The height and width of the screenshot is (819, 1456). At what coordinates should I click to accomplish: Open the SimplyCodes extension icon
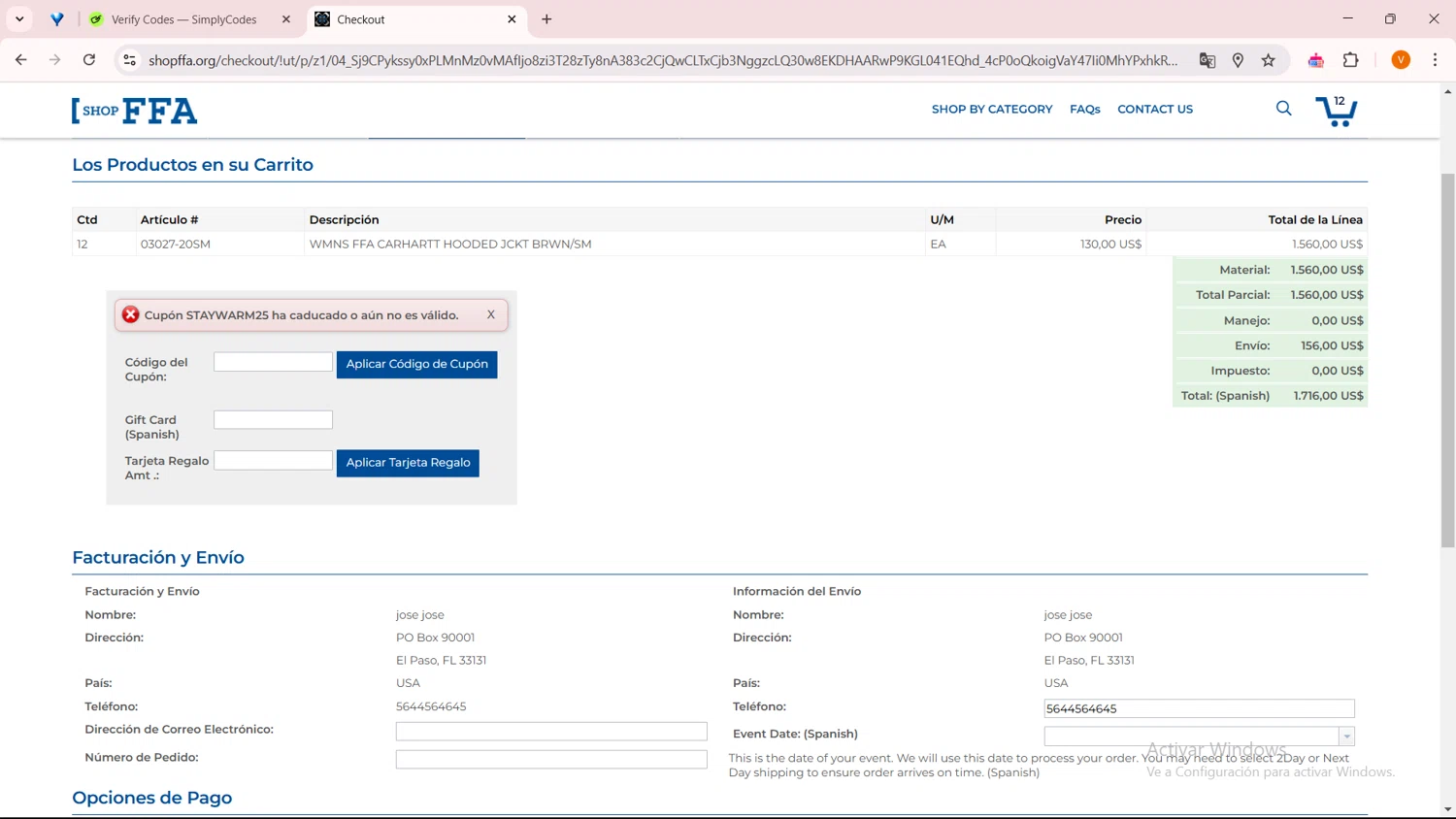coord(1316,60)
